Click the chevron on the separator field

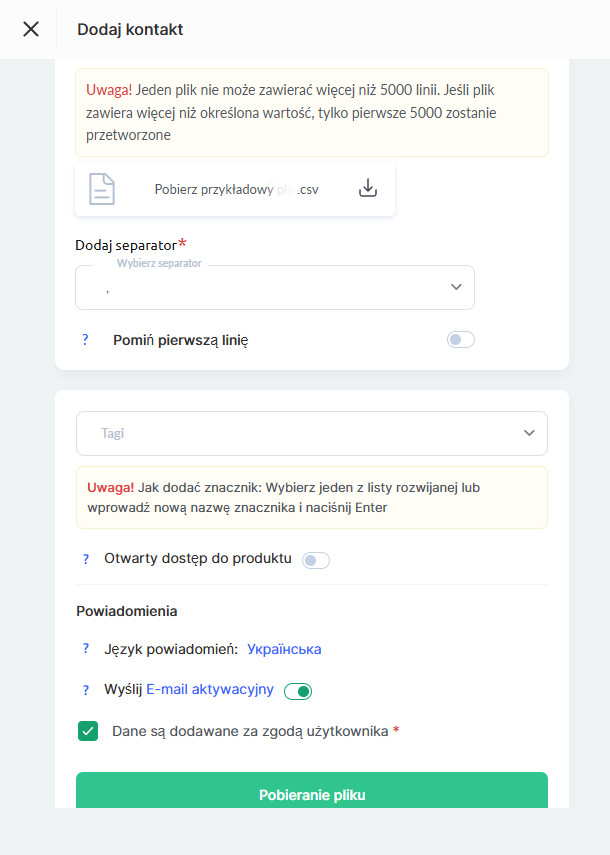tap(455, 287)
